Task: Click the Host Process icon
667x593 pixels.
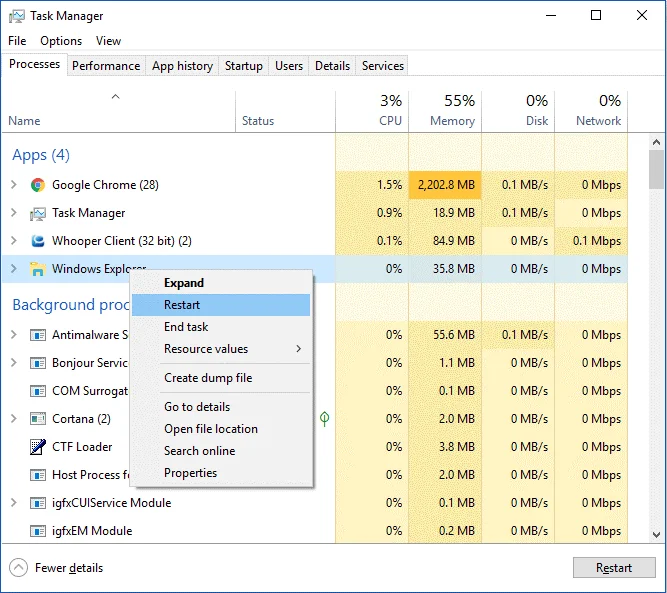Action: pos(37,475)
